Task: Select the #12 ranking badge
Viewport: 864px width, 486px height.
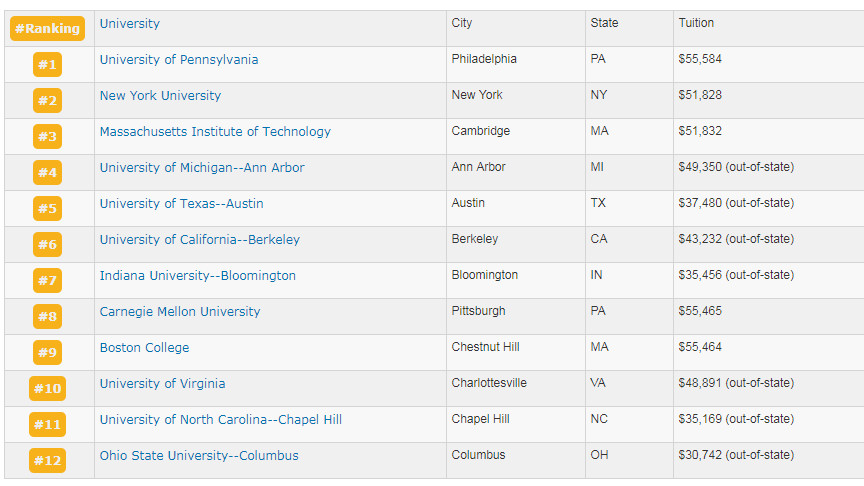Action: pos(47,461)
